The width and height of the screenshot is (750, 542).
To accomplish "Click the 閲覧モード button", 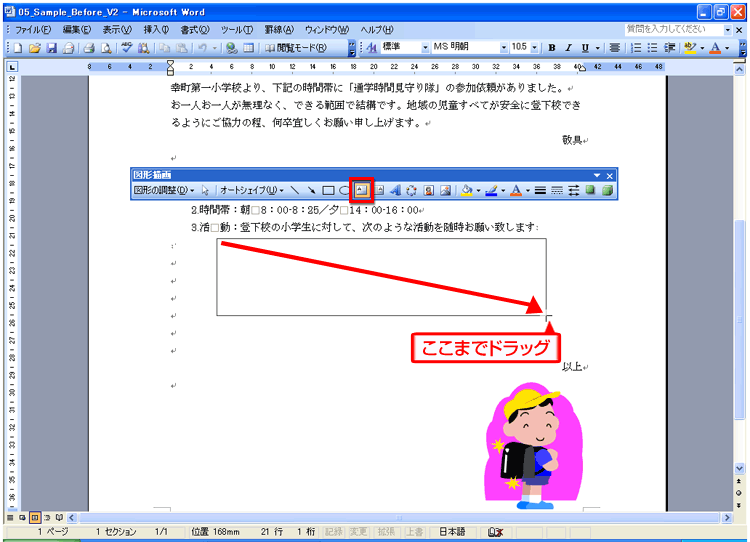I will (296, 48).
